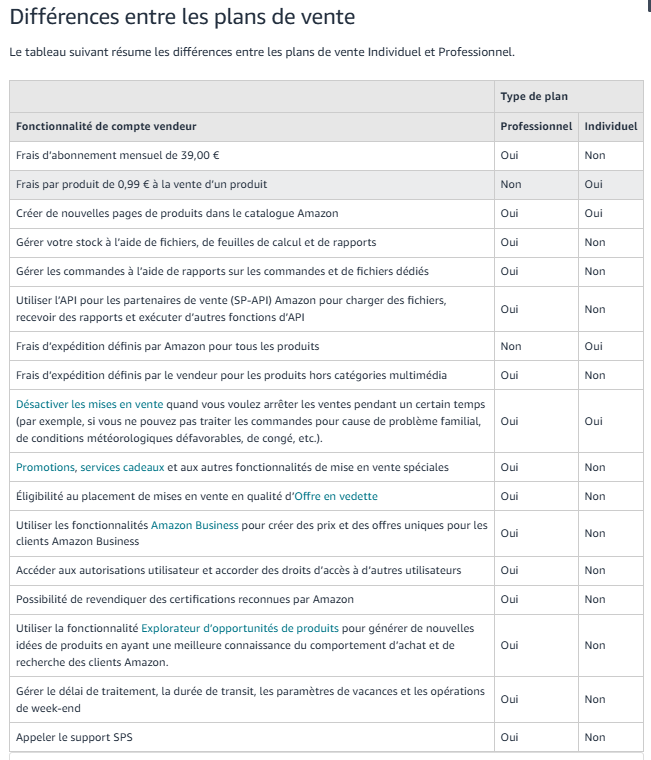651x760 pixels.
Task: Click Non under Professionnel for Frais d'expédition Amazon
Action: click(511, 347)
